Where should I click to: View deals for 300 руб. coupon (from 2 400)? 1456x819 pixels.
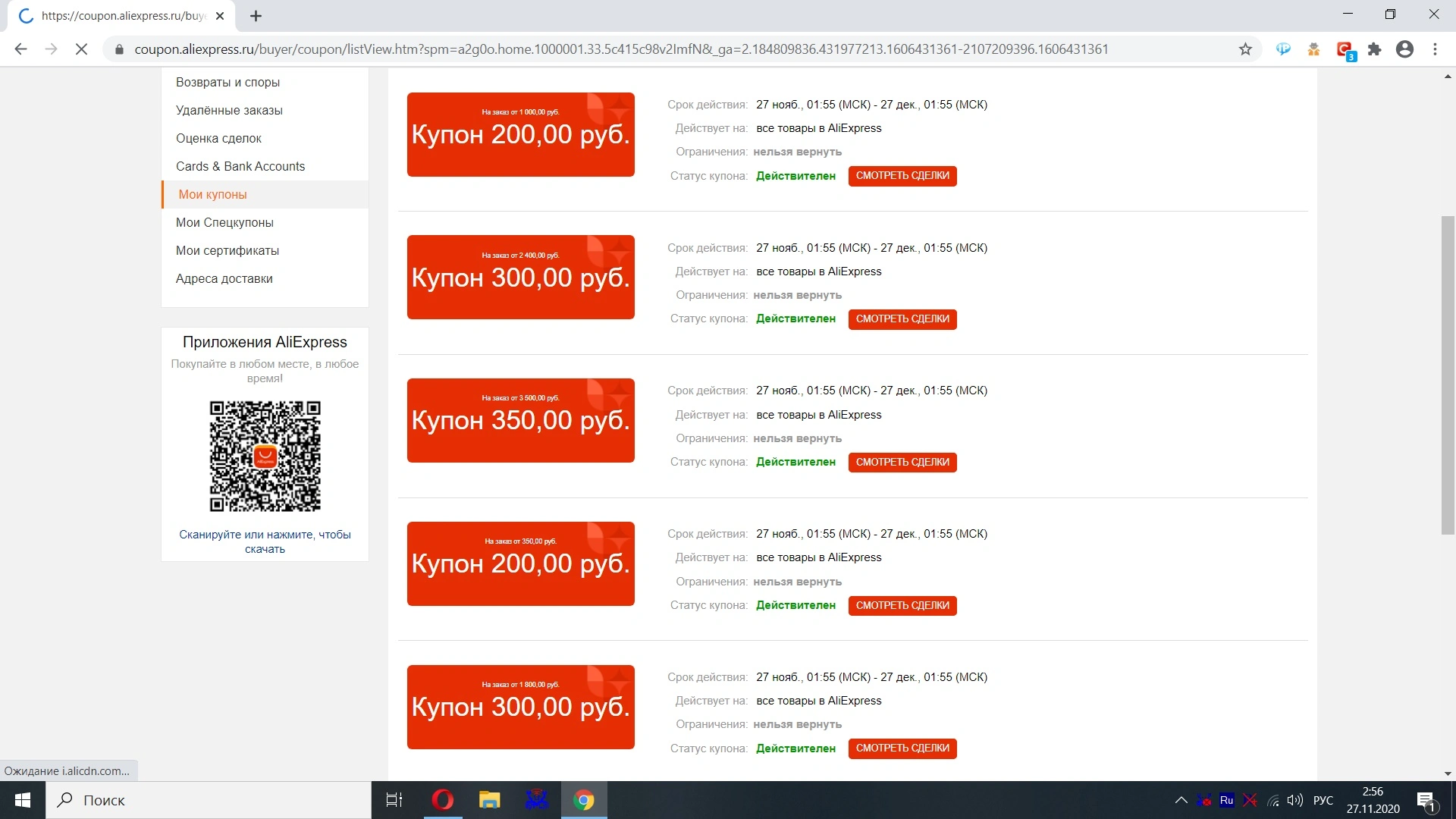point(902,319)
